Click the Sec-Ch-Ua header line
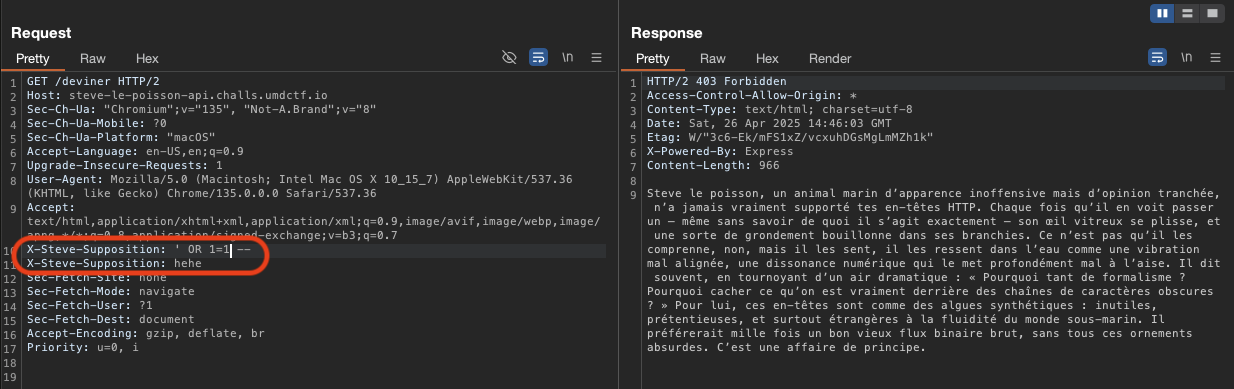The image size is (1234, 389). [201, 109]
